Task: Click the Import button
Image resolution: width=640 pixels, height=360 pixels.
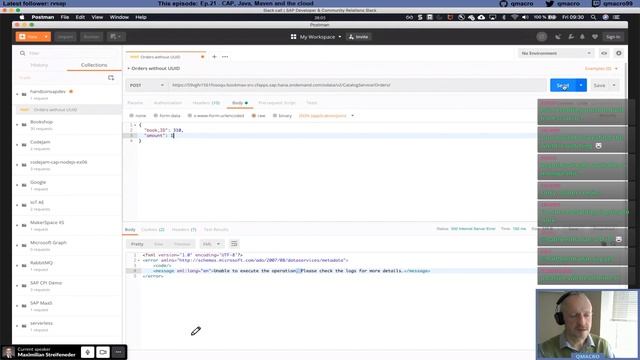Action: coord(65,37)
